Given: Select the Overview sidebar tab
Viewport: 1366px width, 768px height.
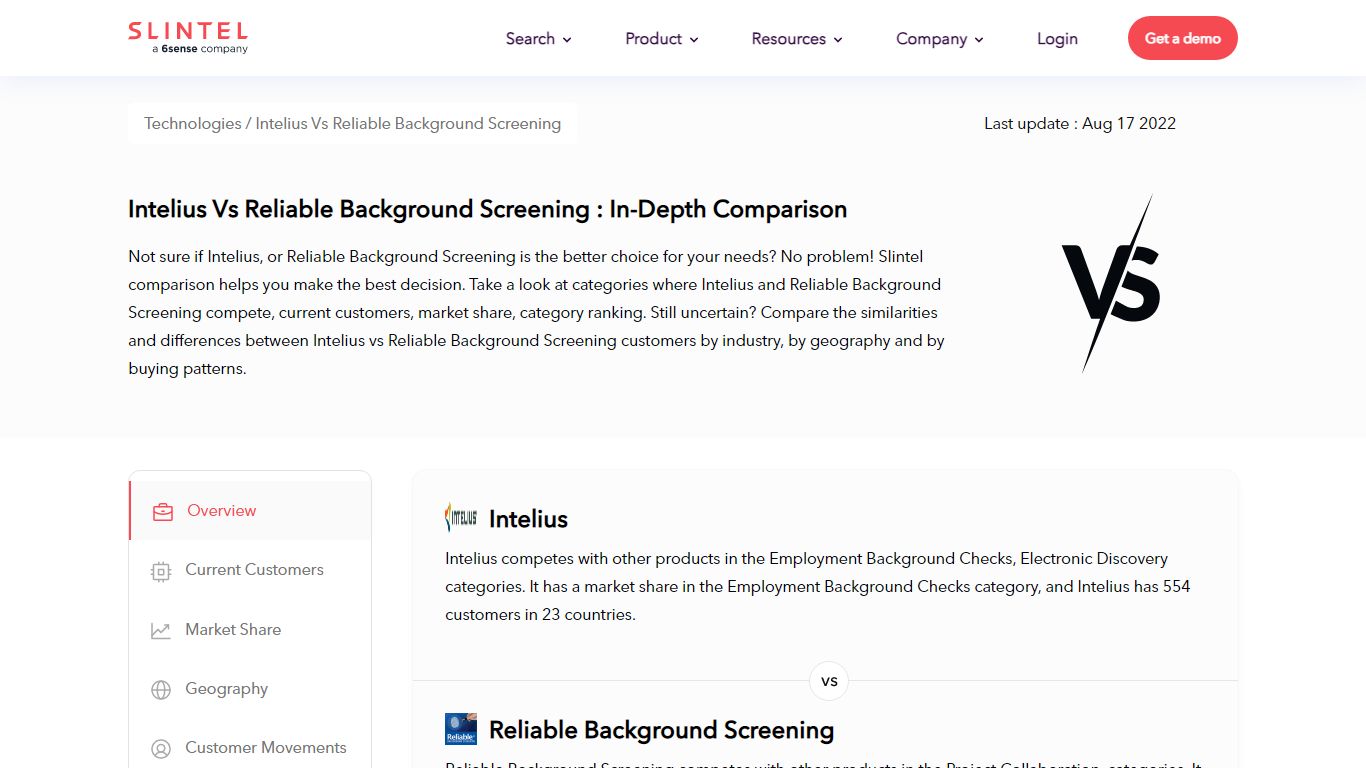Looking at the screenshot, I should pos(250,511).
